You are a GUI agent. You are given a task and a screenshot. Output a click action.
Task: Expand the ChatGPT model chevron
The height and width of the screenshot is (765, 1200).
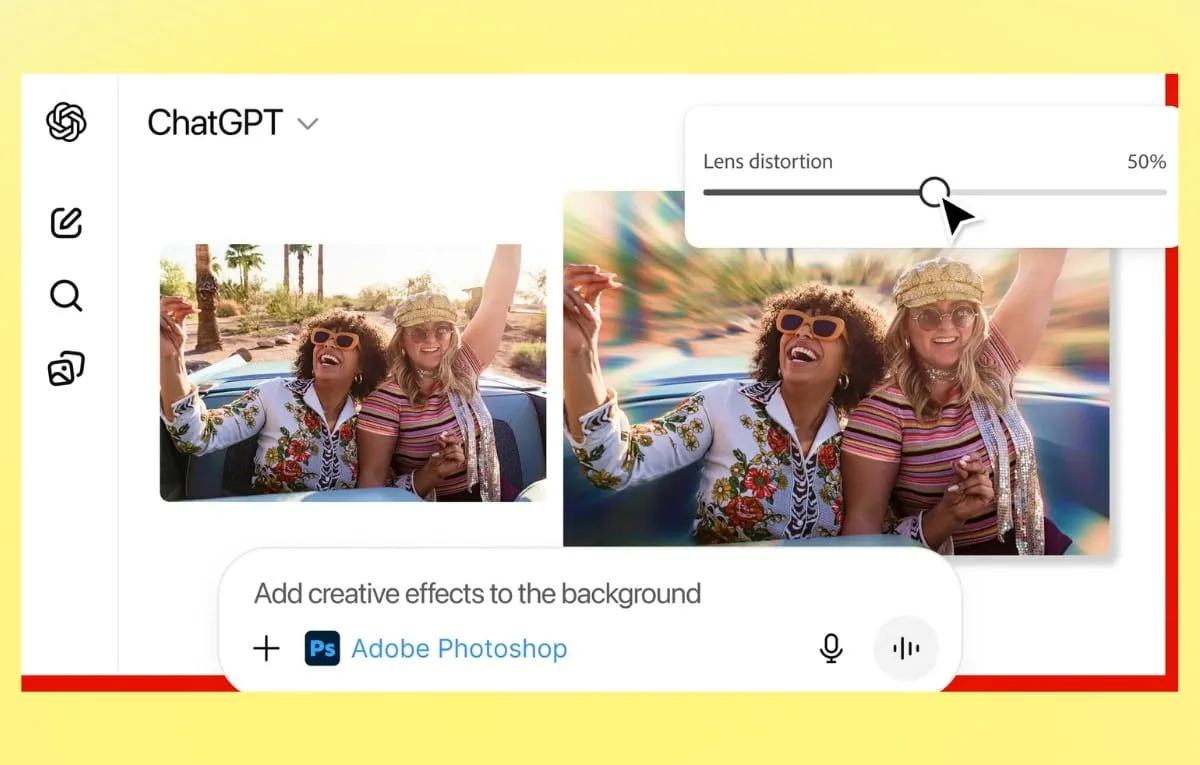(x=308, y=124)
